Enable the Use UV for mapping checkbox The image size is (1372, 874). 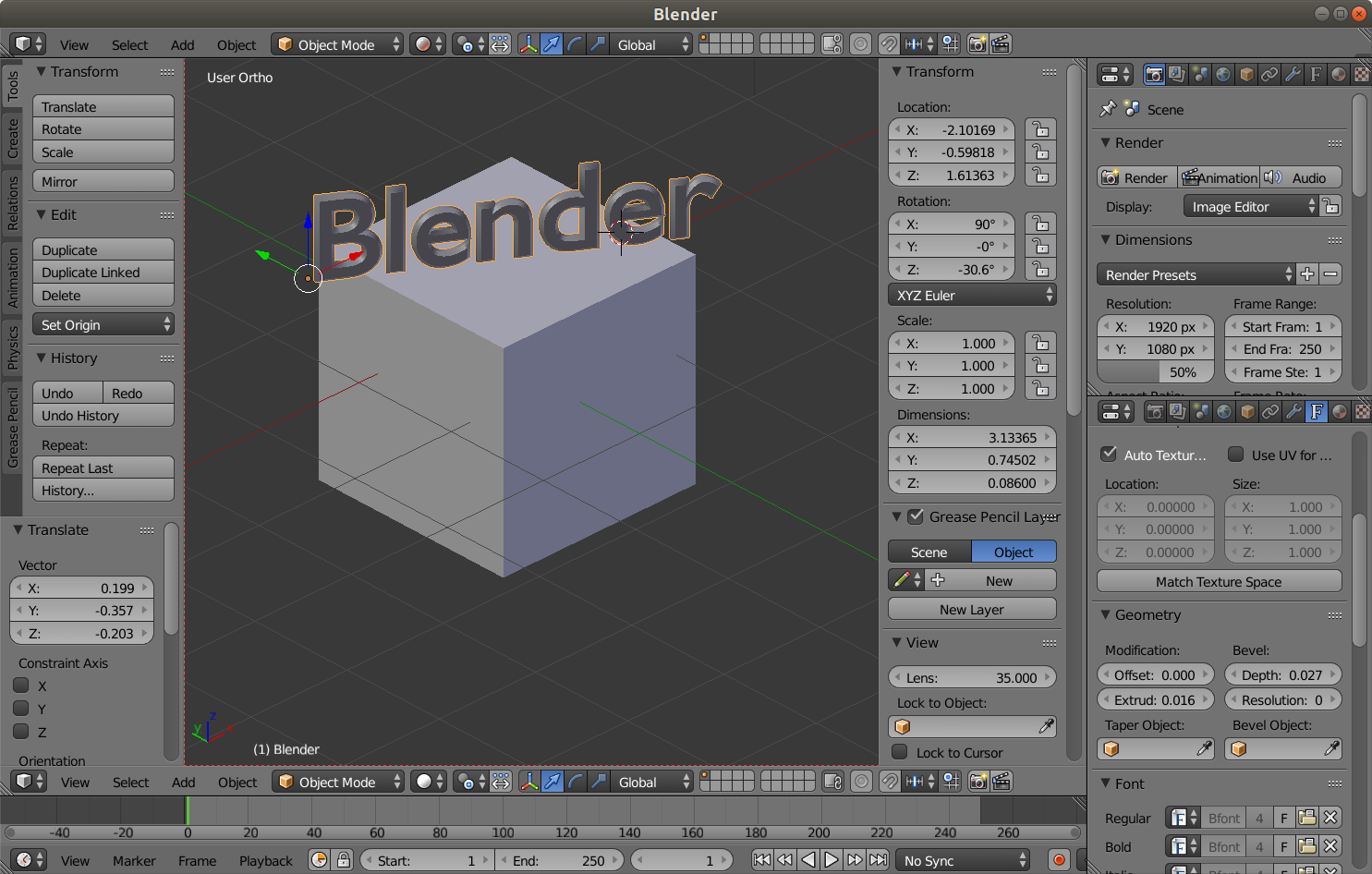(x=1235, y=455)
